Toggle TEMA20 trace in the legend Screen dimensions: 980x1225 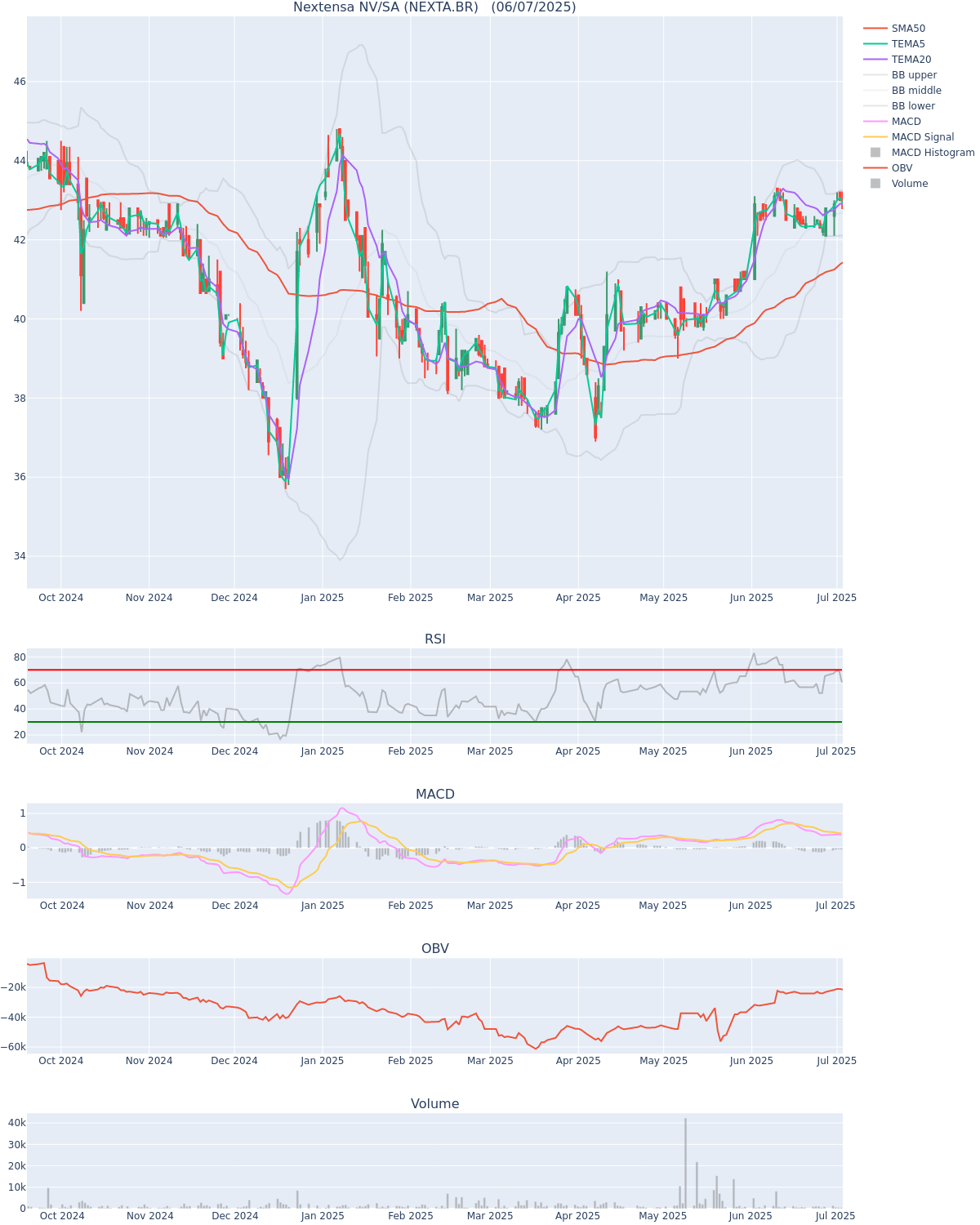(911, 60)
